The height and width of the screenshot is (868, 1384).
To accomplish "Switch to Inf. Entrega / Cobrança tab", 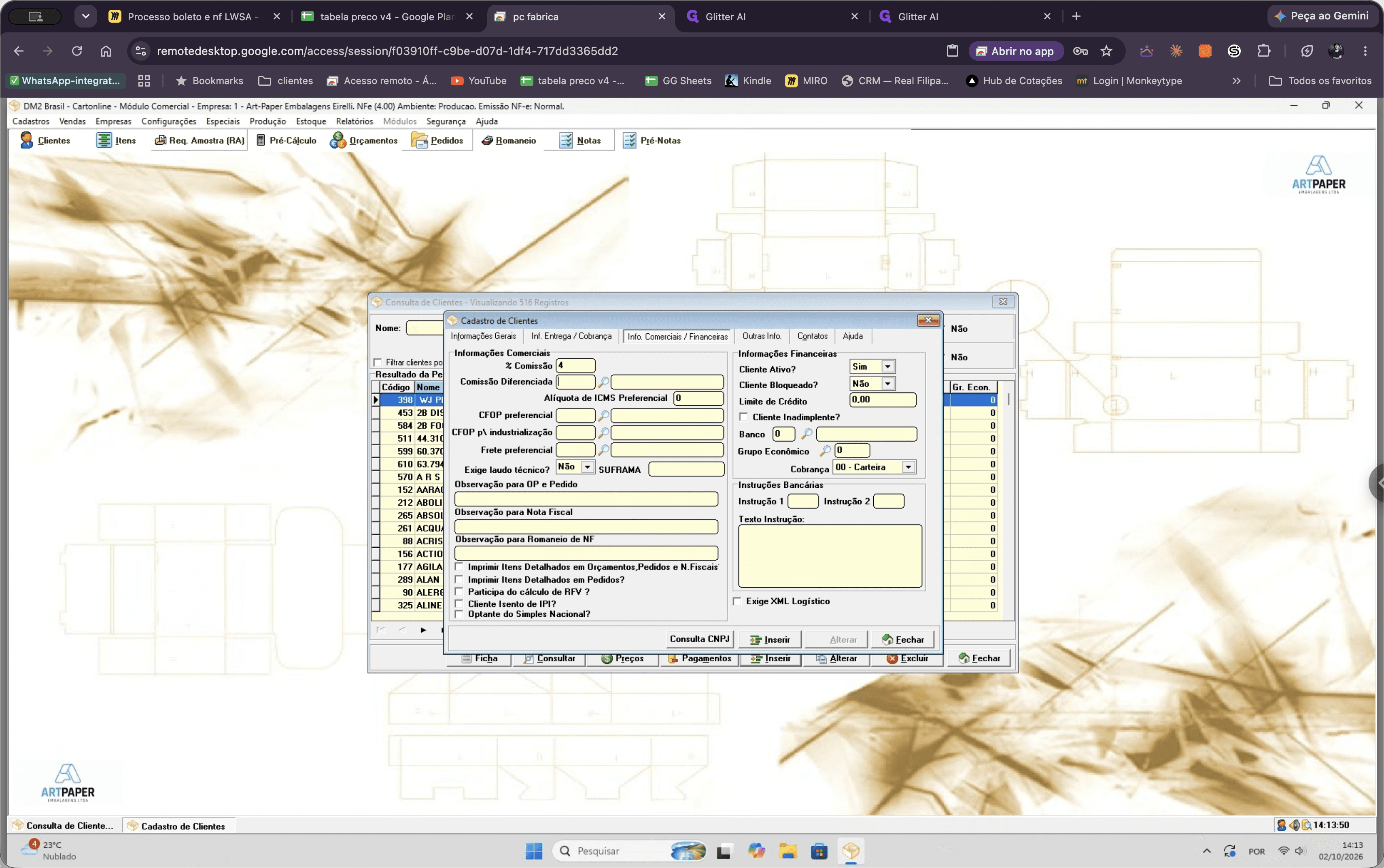I will pyautogui.click(x=571, y=336).
